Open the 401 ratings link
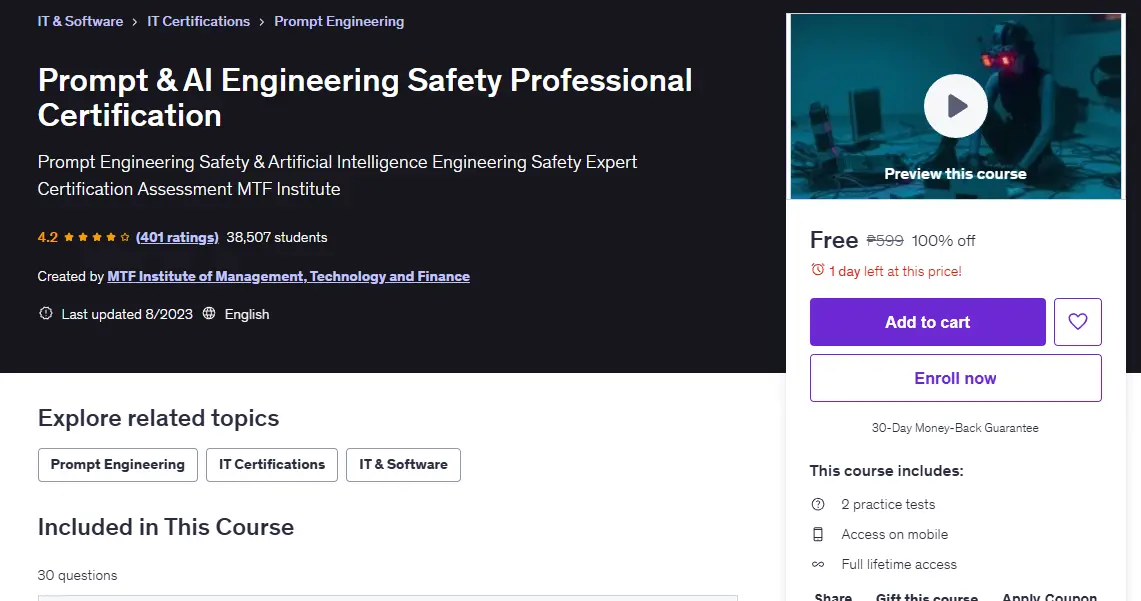Viewport: 1141px width, 601px height. (177, 237)
